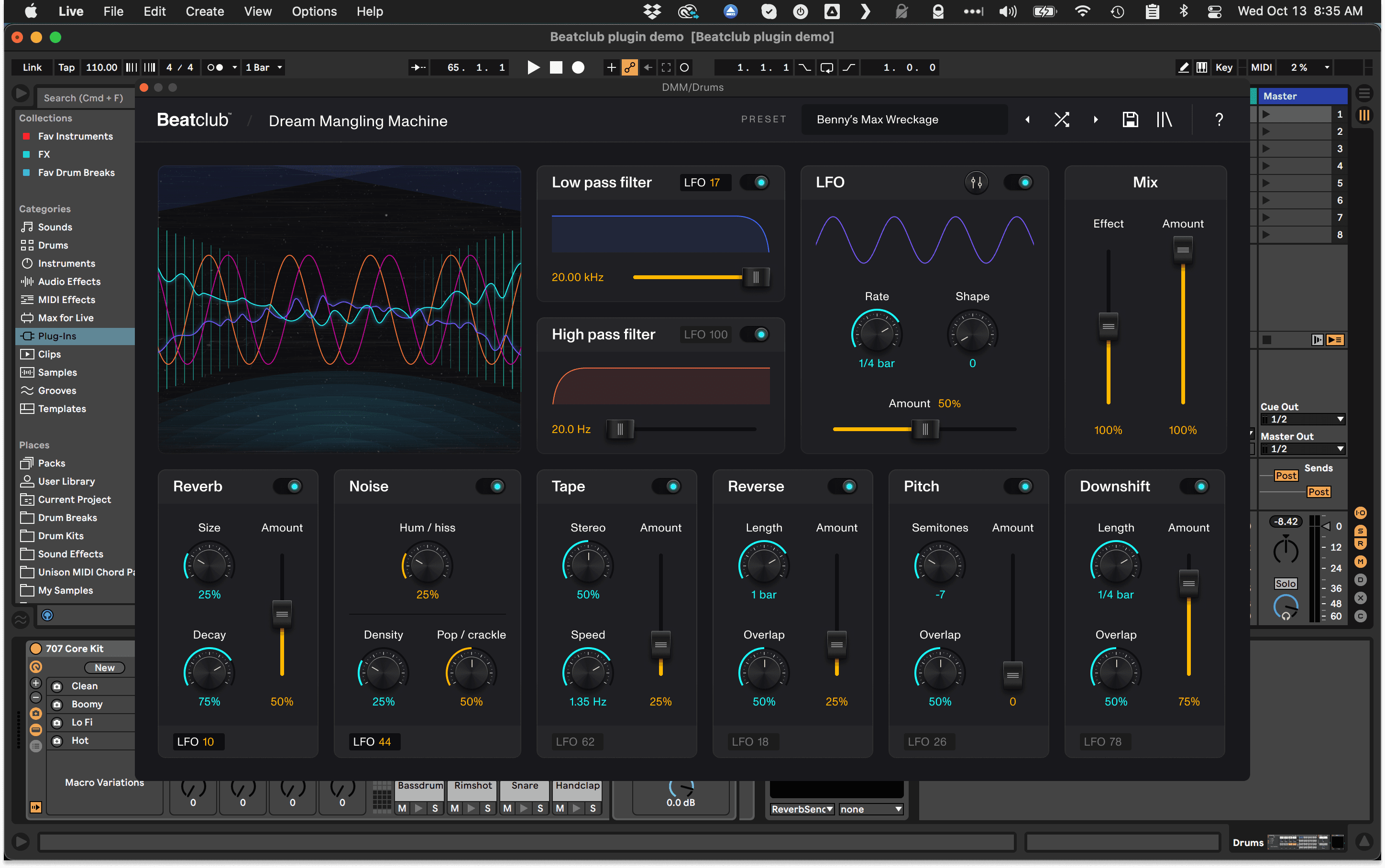1385x868 pixels.
Task: Open the preset library icon
Action: [x=1164, y=120]
